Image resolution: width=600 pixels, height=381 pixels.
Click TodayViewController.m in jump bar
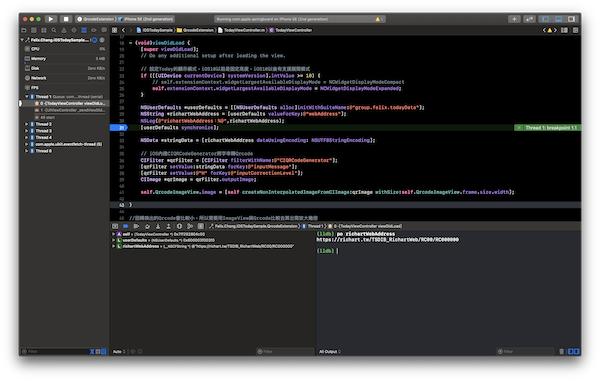point(241,30)
